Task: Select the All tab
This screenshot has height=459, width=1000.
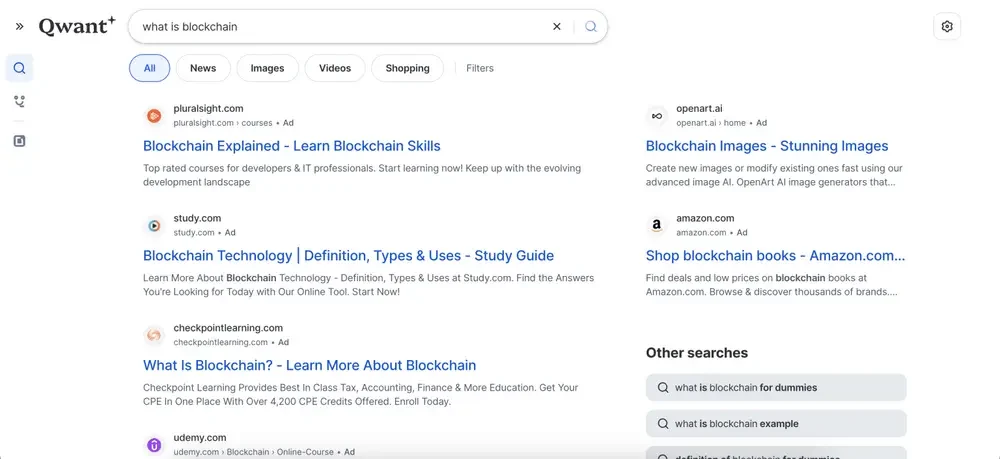Action: (150, 68)
